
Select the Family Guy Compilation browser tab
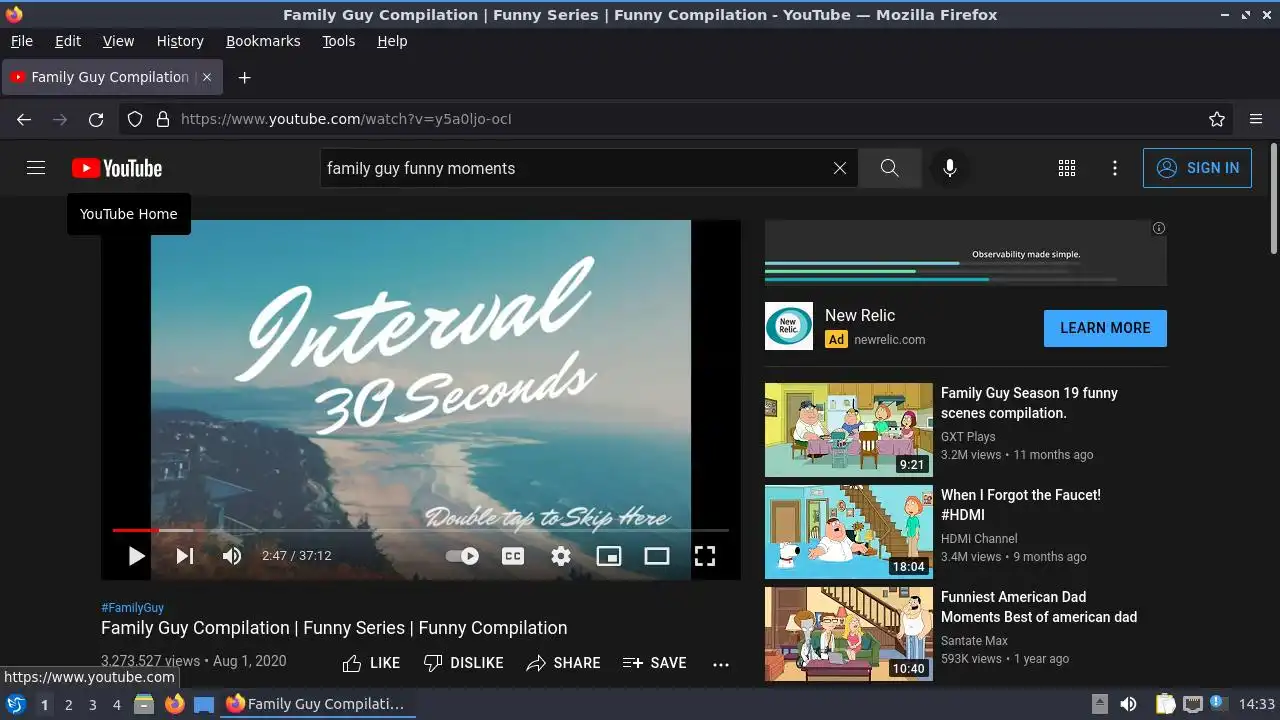(110, 77)
